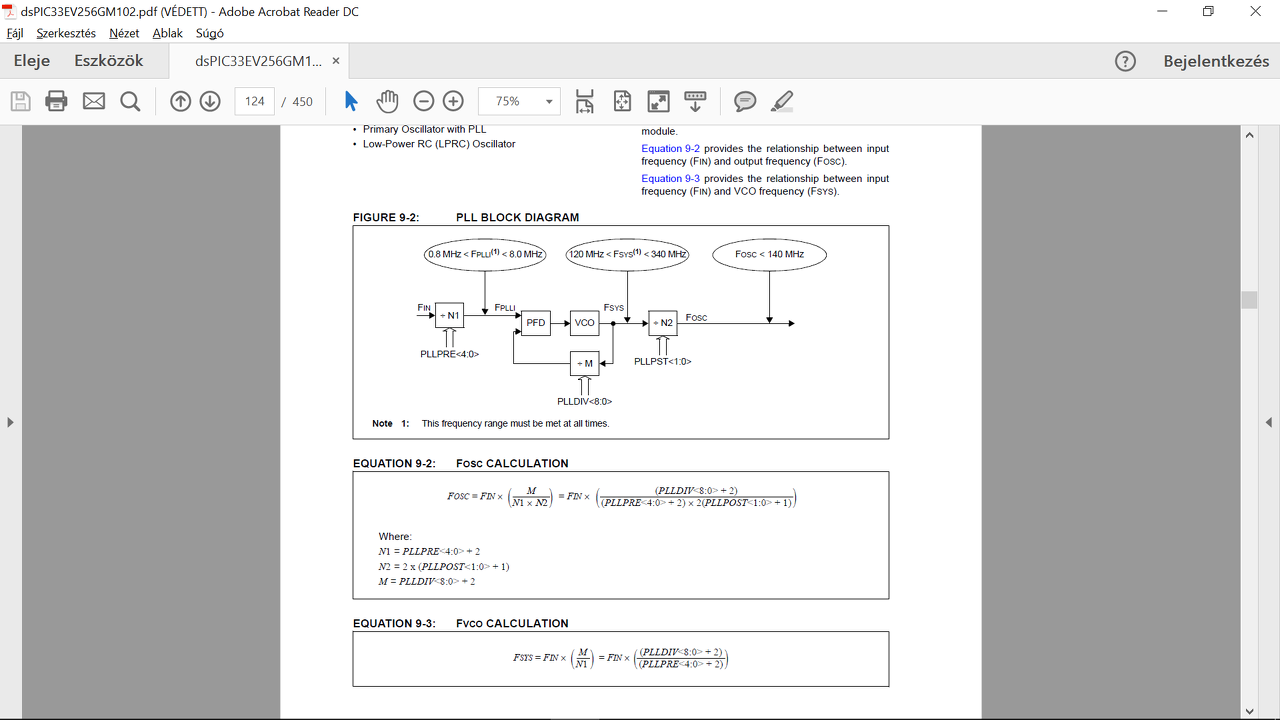
Task: Switch to the Eleje tab
Action: coord(32,61)
